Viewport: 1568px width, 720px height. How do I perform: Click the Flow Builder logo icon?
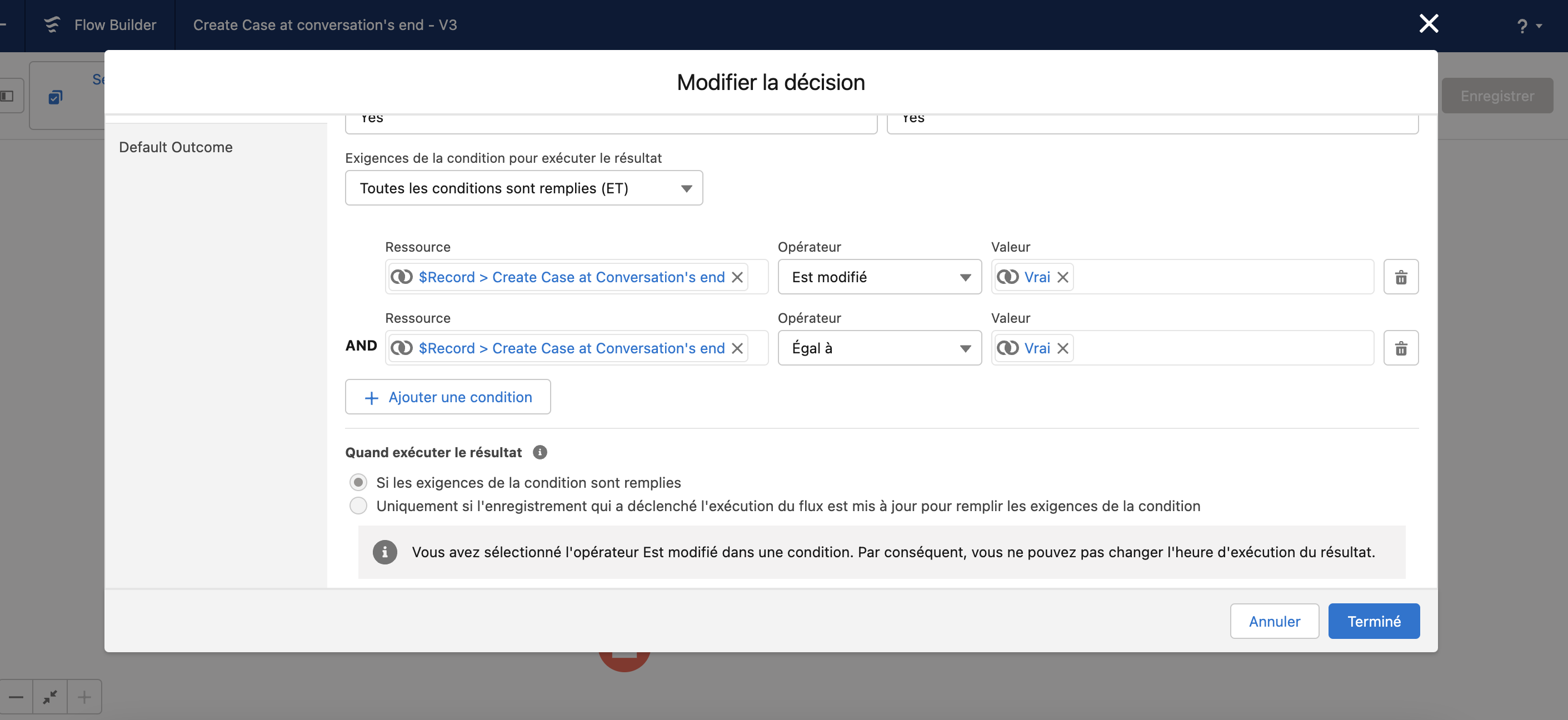(x=52, y=24)
